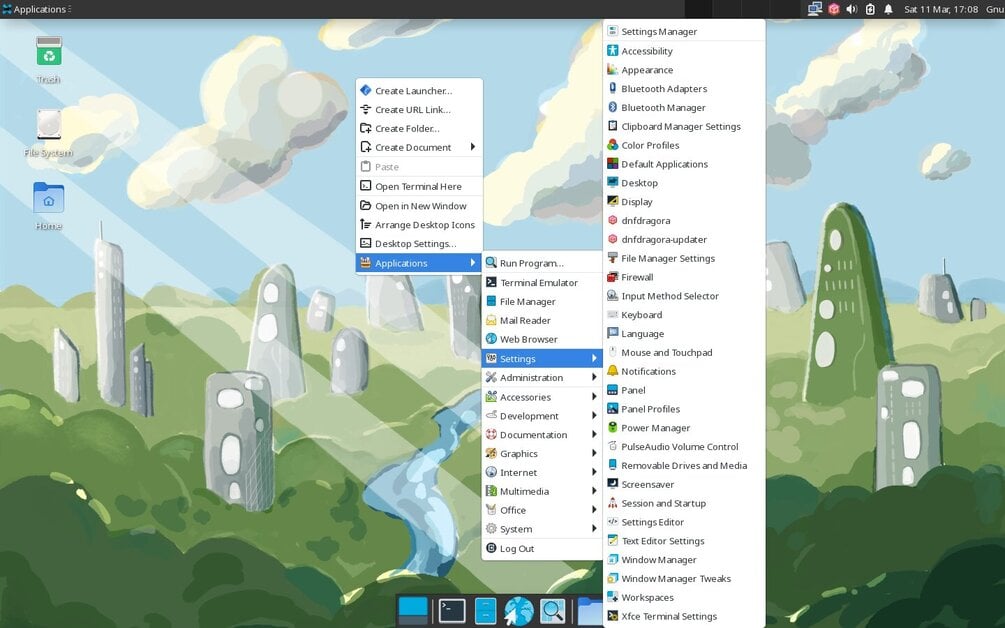Open Mouse and Touchpad settings
This screenshot has width=1005, height=628.
684,352
